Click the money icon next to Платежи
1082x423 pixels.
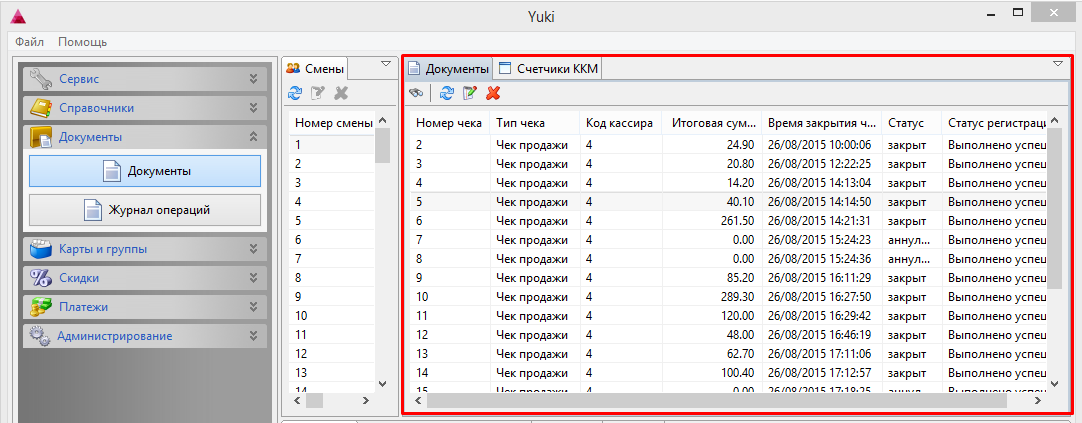(x=41, y=307)
